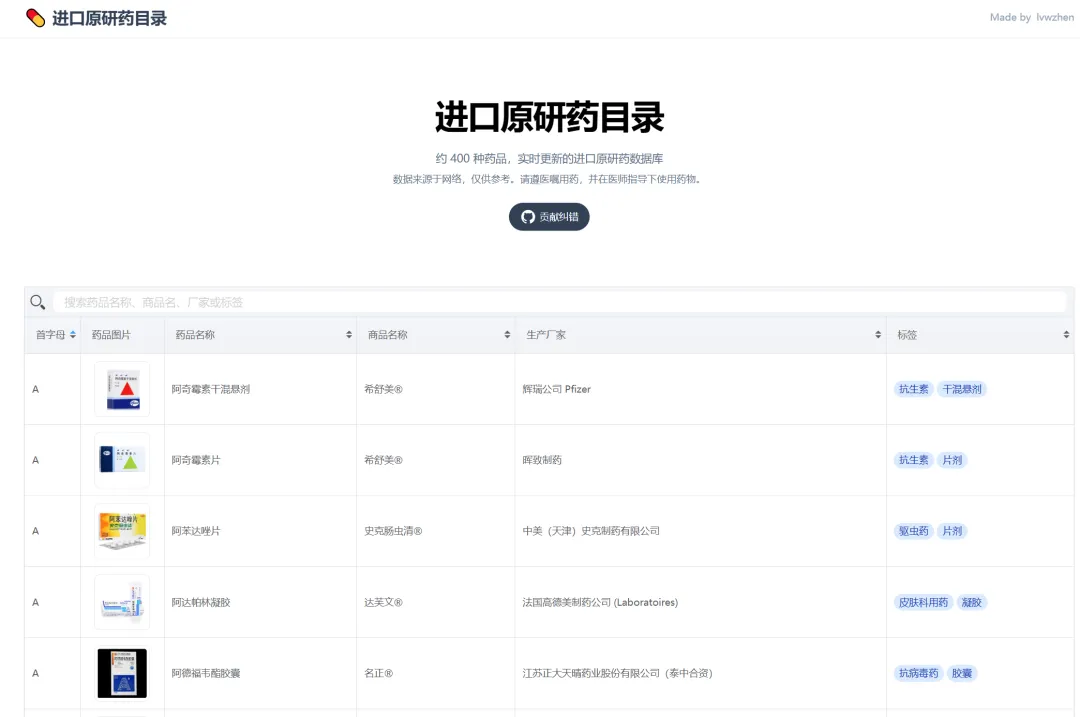Click brand name 名正®

(378, 673)
